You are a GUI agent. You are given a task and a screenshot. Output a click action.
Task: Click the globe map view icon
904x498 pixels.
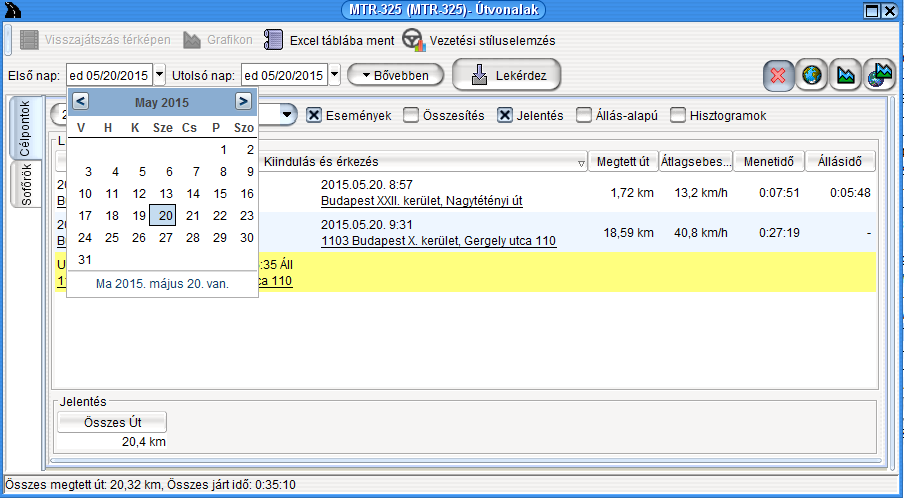[x=812, y=76]
